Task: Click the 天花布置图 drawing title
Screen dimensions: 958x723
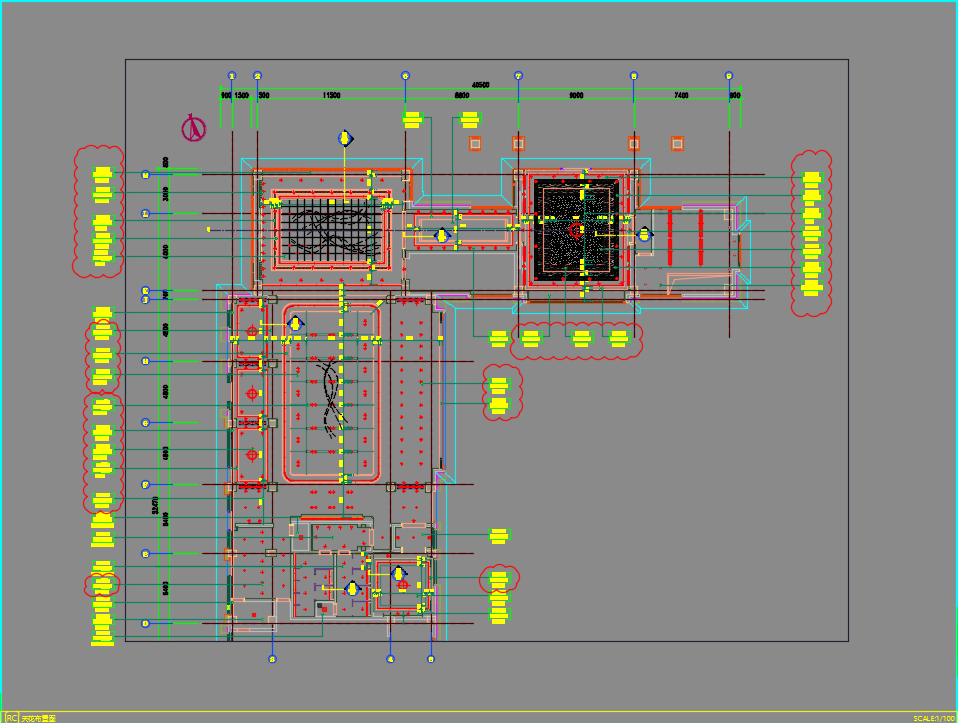Action: point(38,719)
